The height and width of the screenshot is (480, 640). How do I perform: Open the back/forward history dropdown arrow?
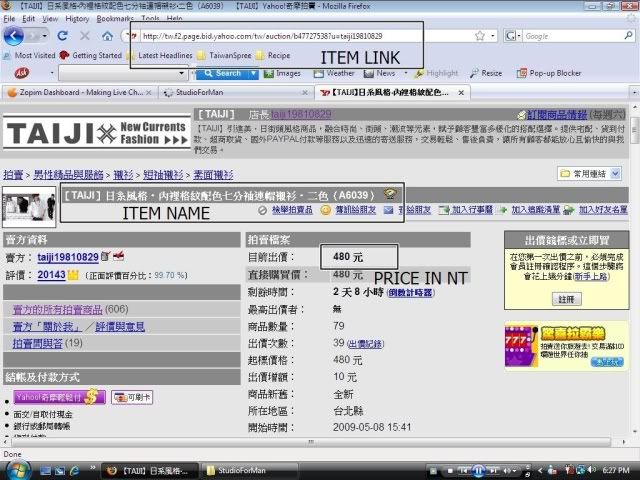click(44, 36)
